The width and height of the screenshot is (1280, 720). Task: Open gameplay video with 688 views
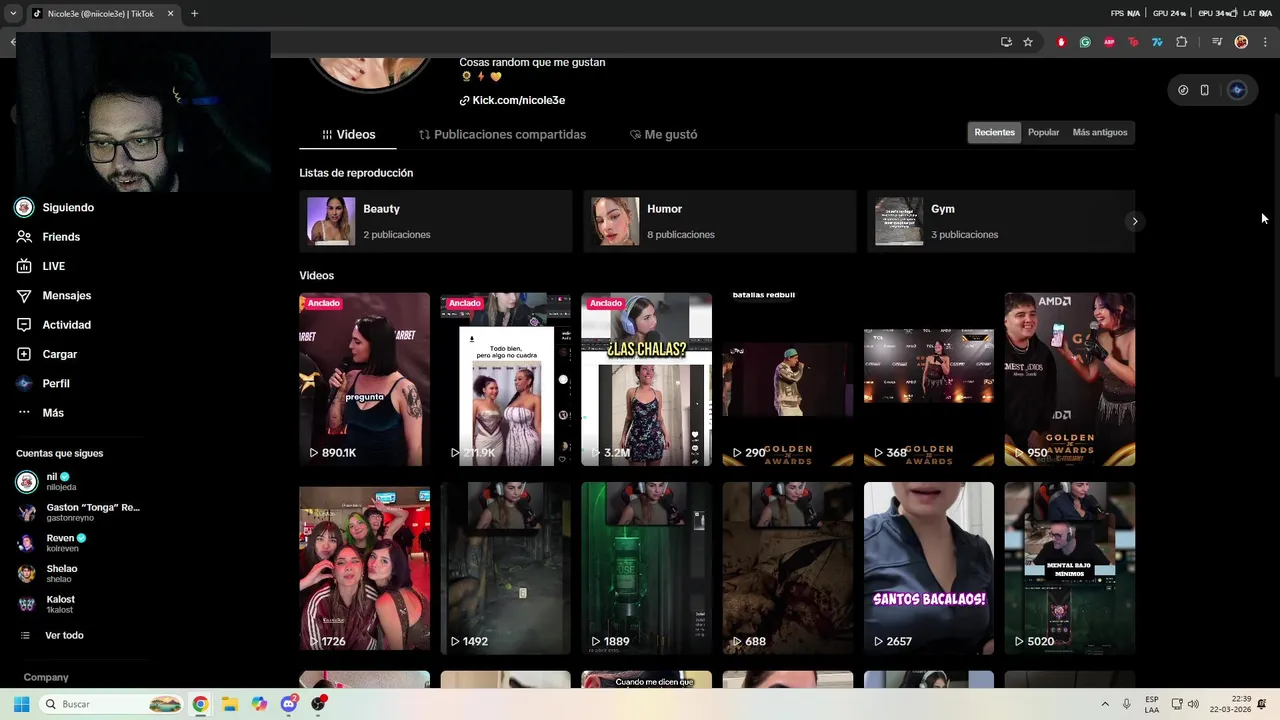pyautogui.click(x=788, y=568)
